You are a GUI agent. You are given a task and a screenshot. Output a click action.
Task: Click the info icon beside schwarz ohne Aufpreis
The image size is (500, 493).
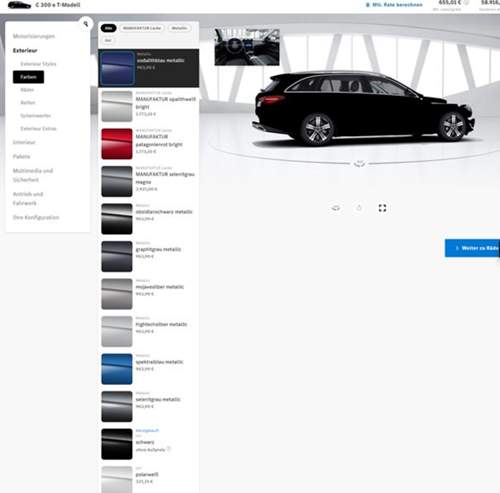[x=169, y=449]
